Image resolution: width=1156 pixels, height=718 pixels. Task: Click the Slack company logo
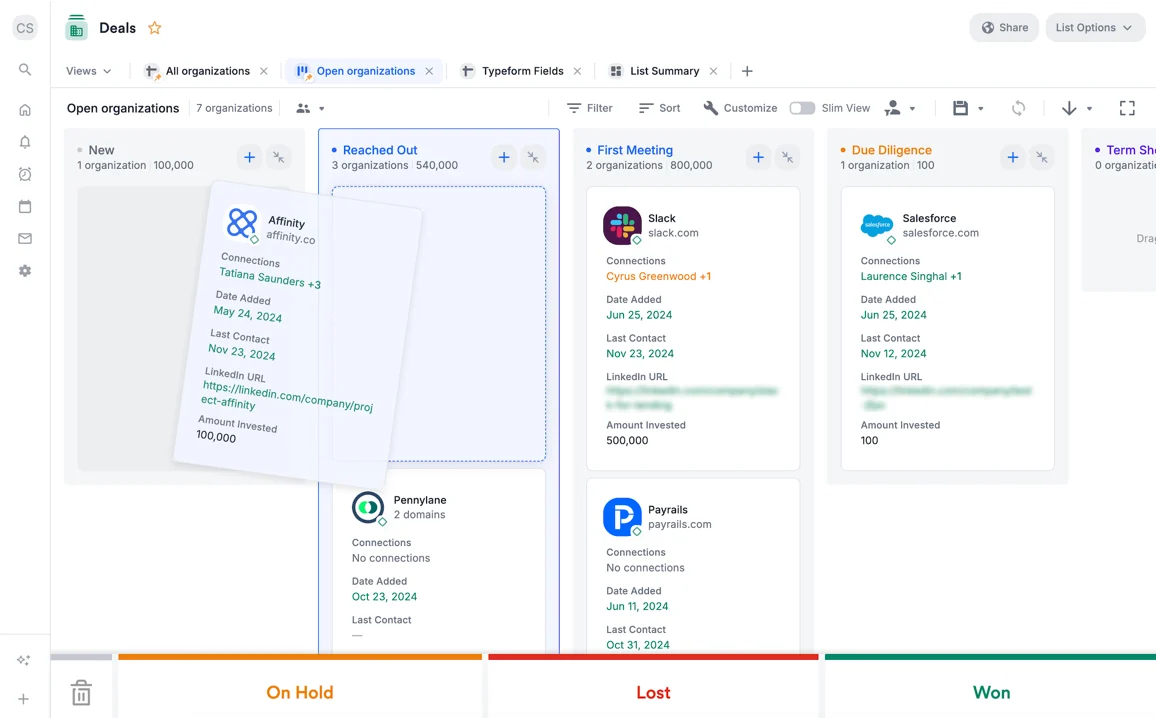click(622, 226)
